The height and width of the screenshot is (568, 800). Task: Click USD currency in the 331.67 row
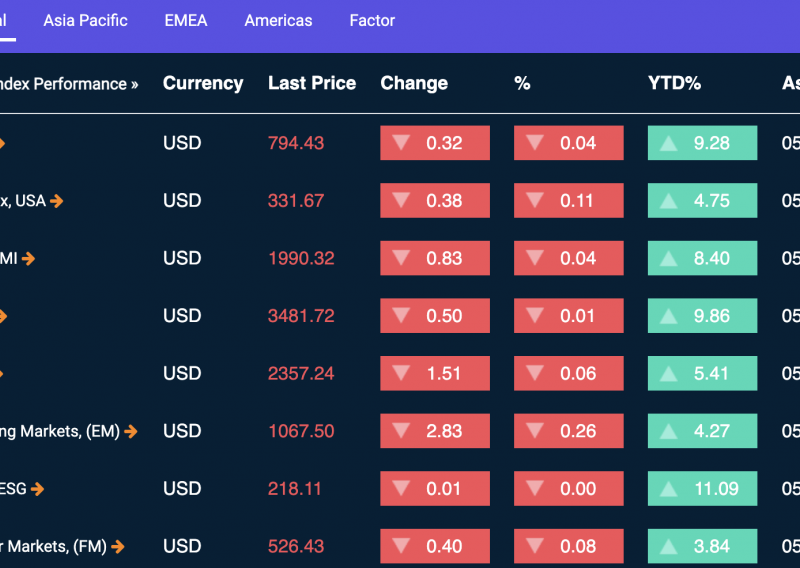(x=182, y=201)
